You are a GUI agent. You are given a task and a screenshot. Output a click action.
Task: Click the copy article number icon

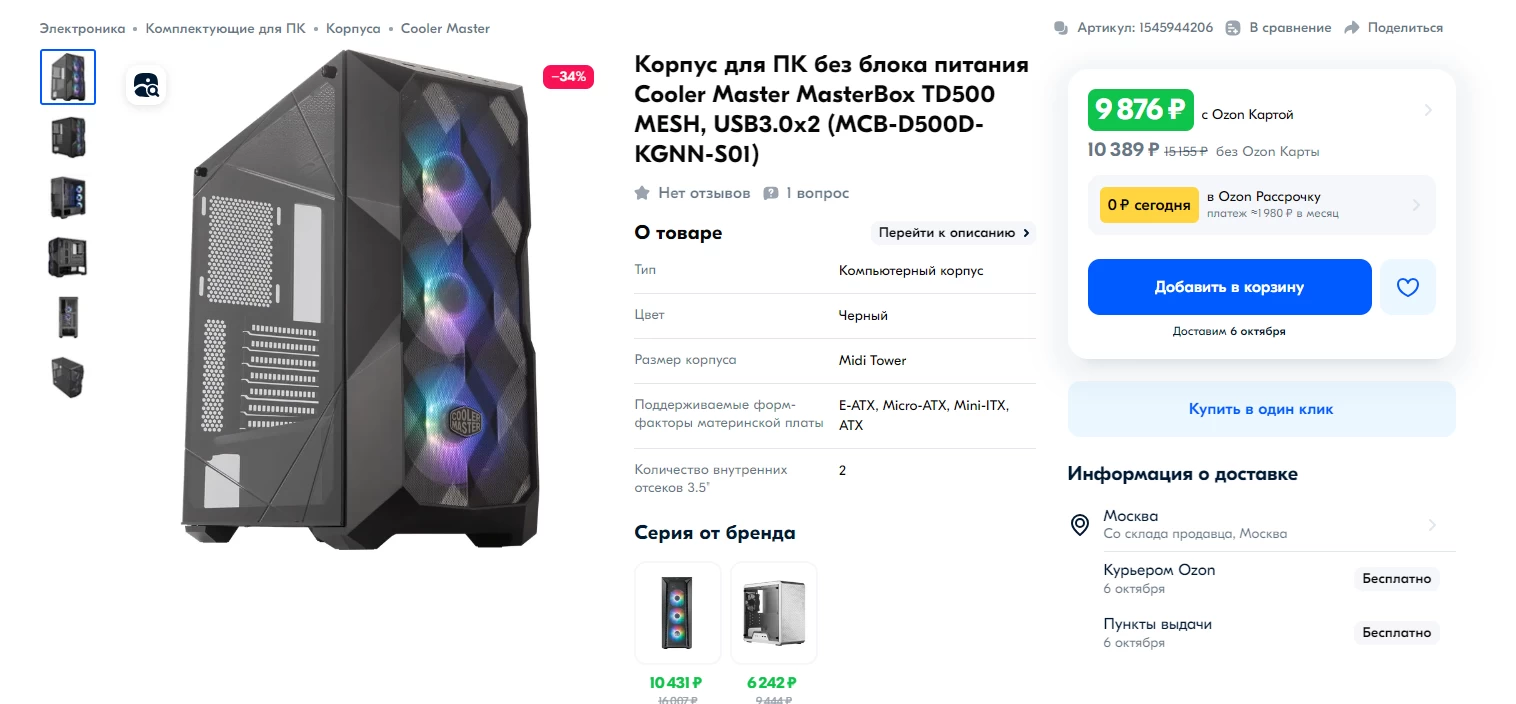click(1061, 28)
